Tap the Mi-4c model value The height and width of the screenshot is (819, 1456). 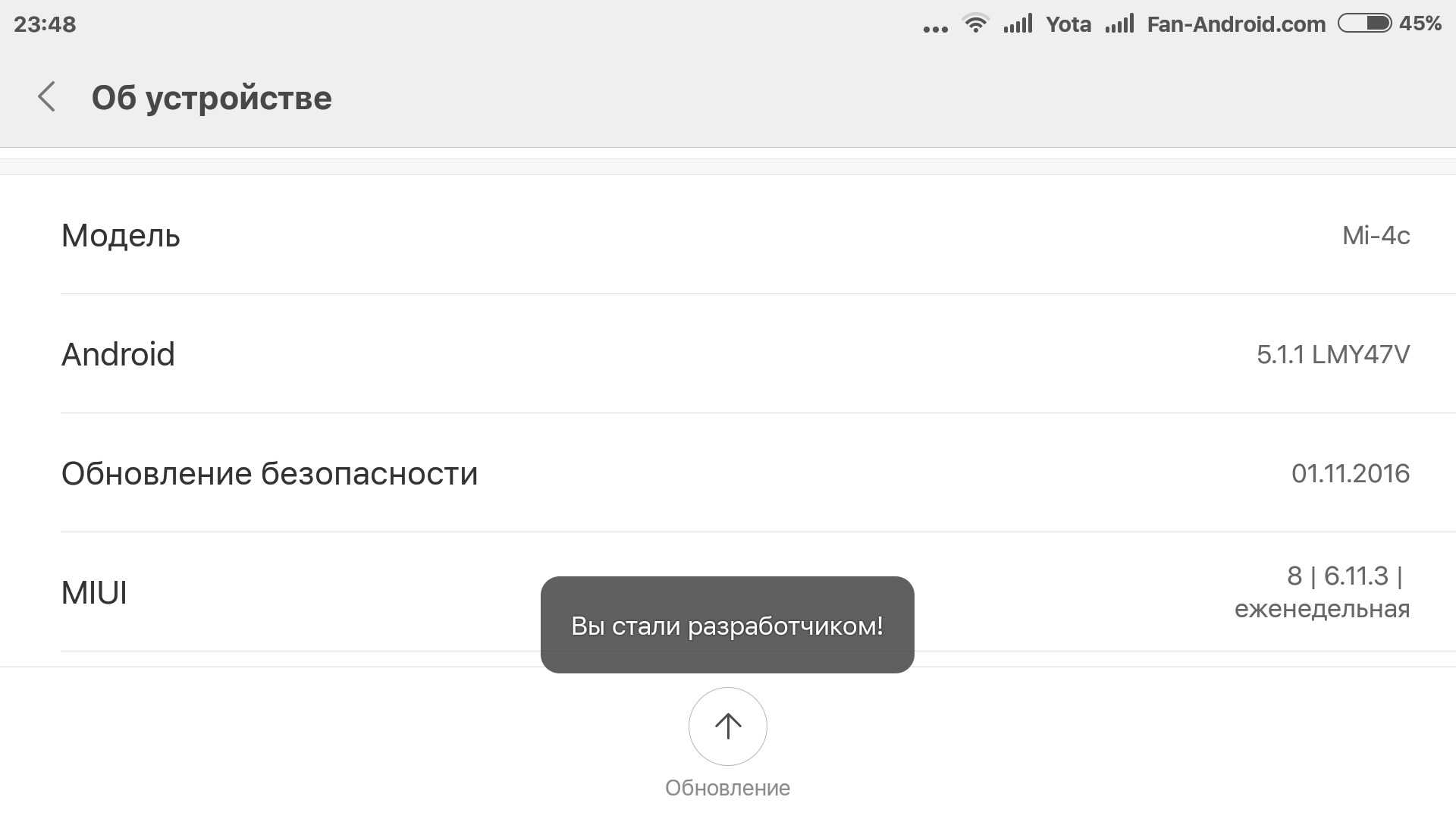click(1376, 236)
